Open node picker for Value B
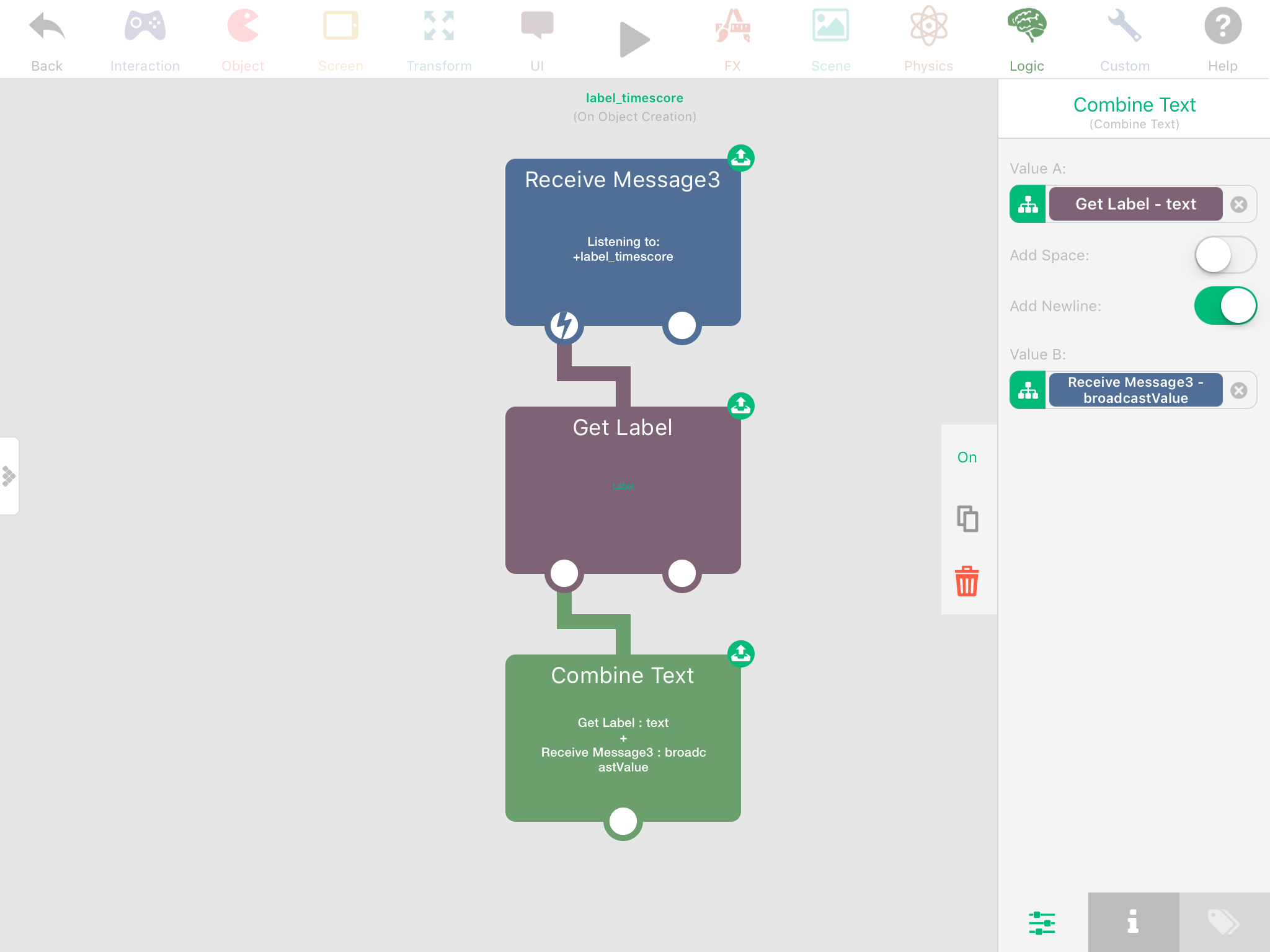1270x952 pixels. coord(1028,390)
